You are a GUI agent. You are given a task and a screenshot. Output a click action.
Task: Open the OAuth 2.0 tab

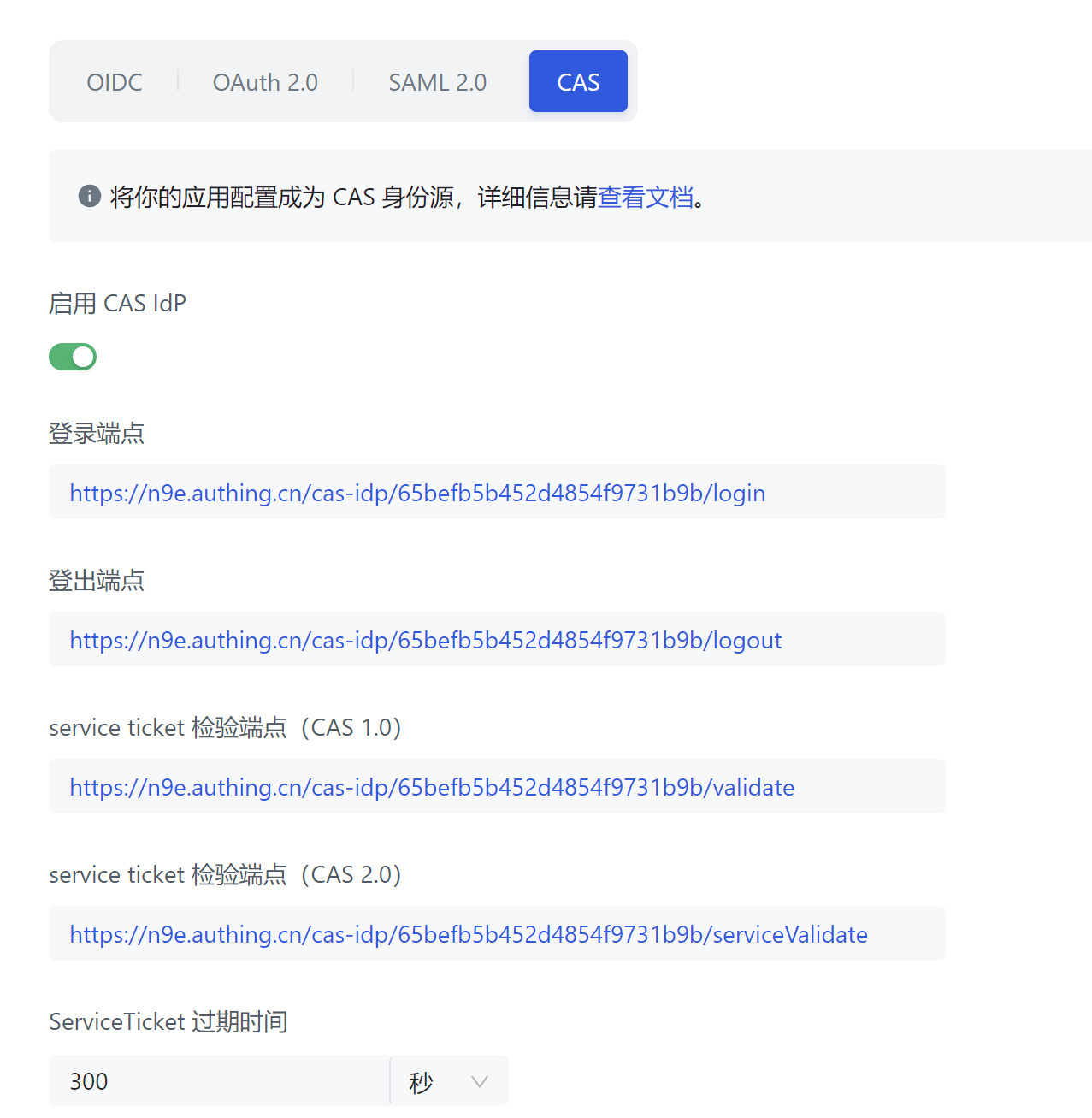[265, 82]
